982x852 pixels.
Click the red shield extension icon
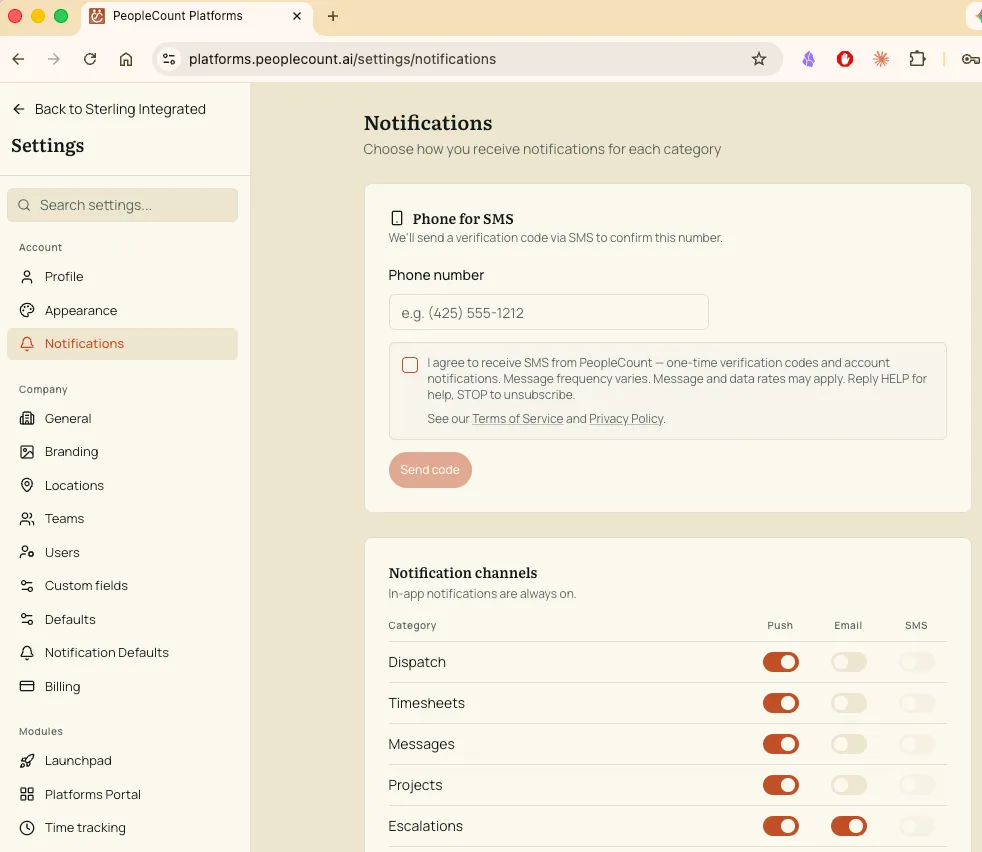coord(845,59)
